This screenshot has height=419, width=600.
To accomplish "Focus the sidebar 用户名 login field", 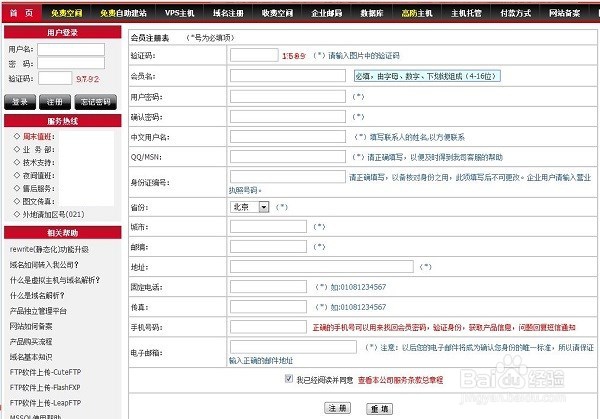I will [71, 49].
